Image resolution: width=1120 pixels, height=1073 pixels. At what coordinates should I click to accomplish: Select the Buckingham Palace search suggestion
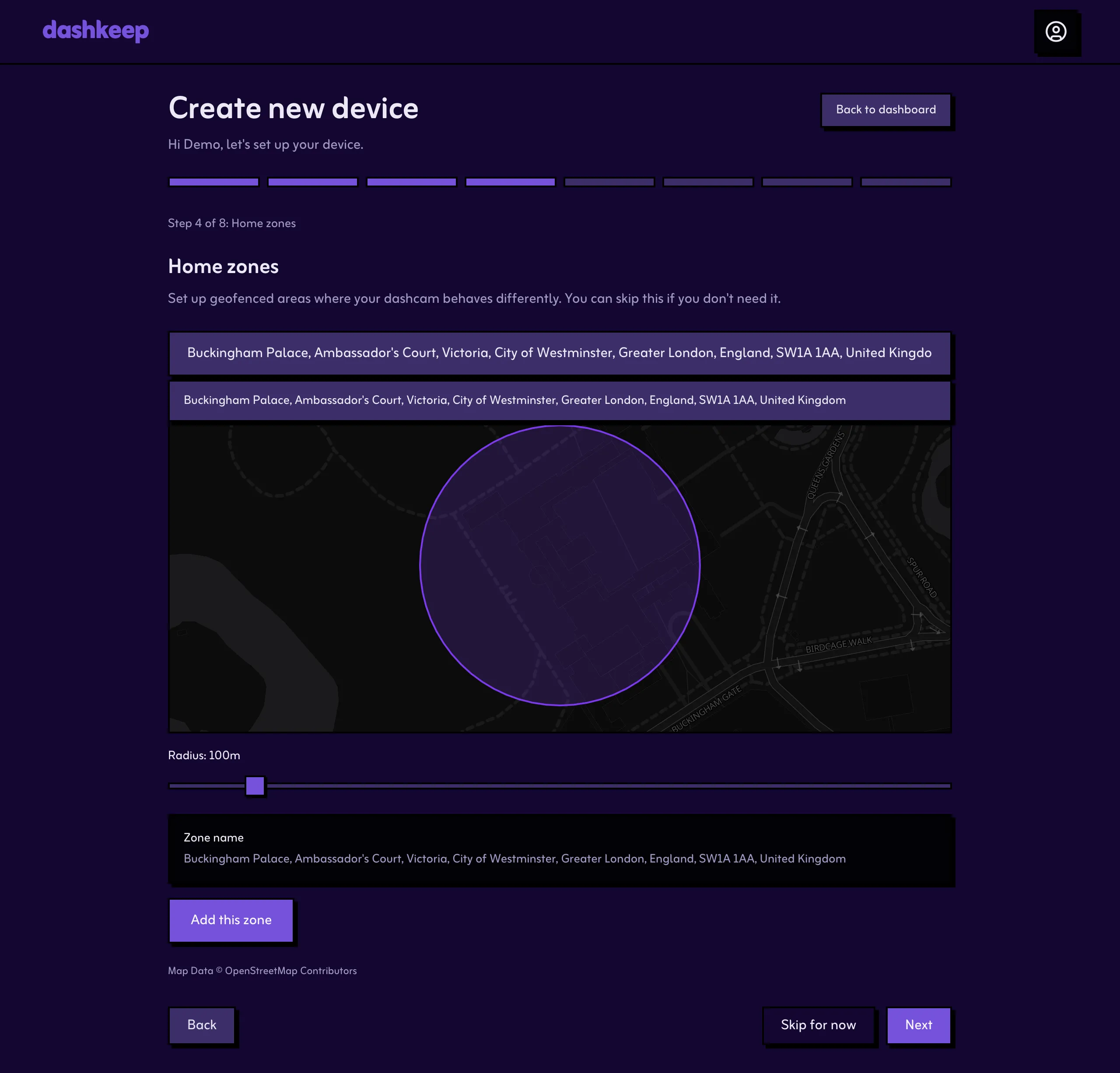(560, 401)
